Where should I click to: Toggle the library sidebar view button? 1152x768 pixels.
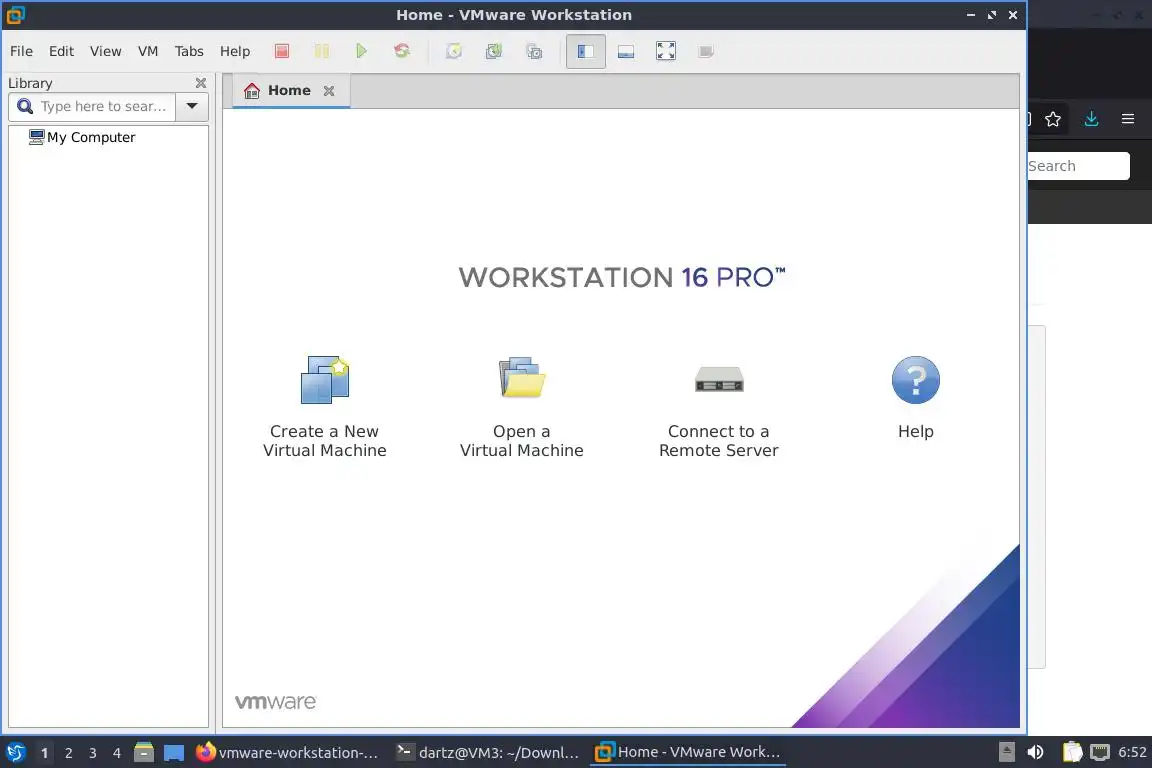586,51
